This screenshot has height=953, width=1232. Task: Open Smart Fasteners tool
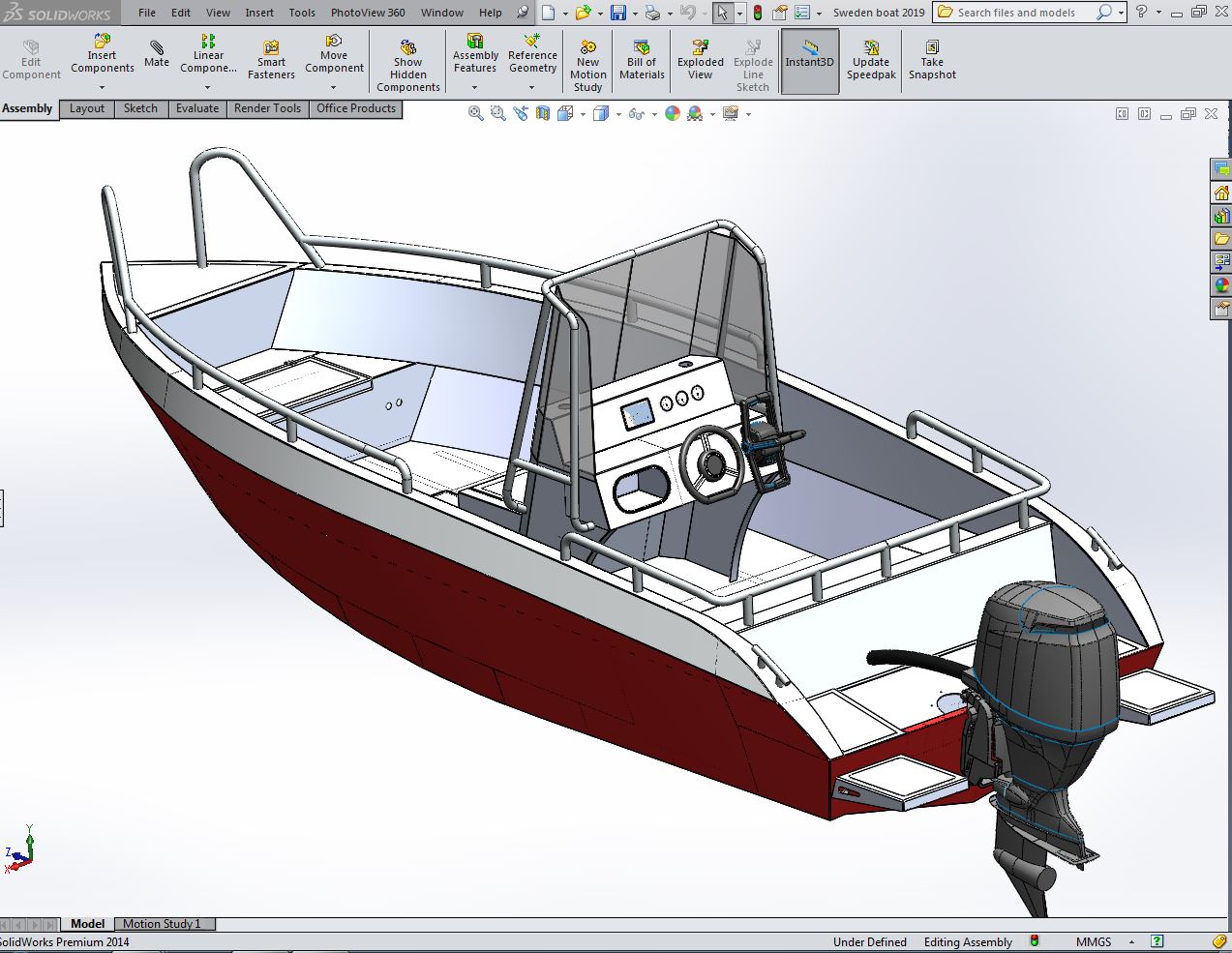(271, 60)
